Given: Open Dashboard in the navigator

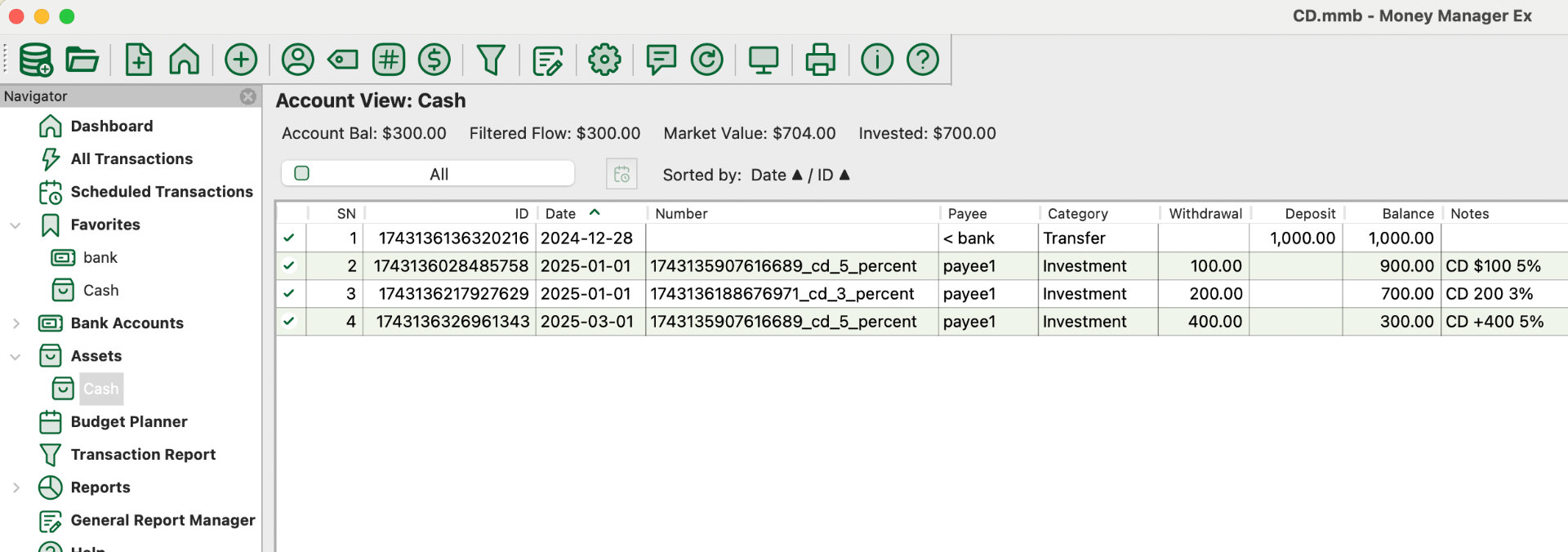Looking at the screenshot, I should [111, 127].
